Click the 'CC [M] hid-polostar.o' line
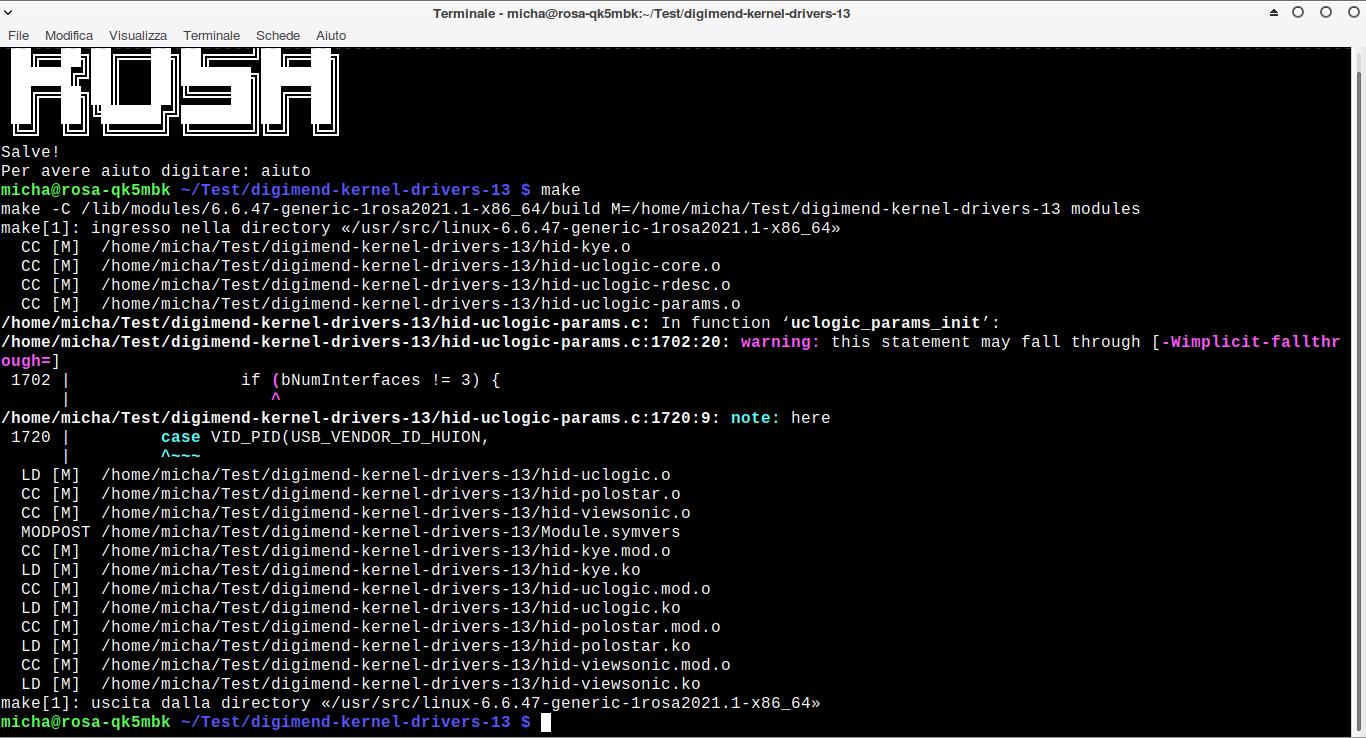 pos(351,494)
